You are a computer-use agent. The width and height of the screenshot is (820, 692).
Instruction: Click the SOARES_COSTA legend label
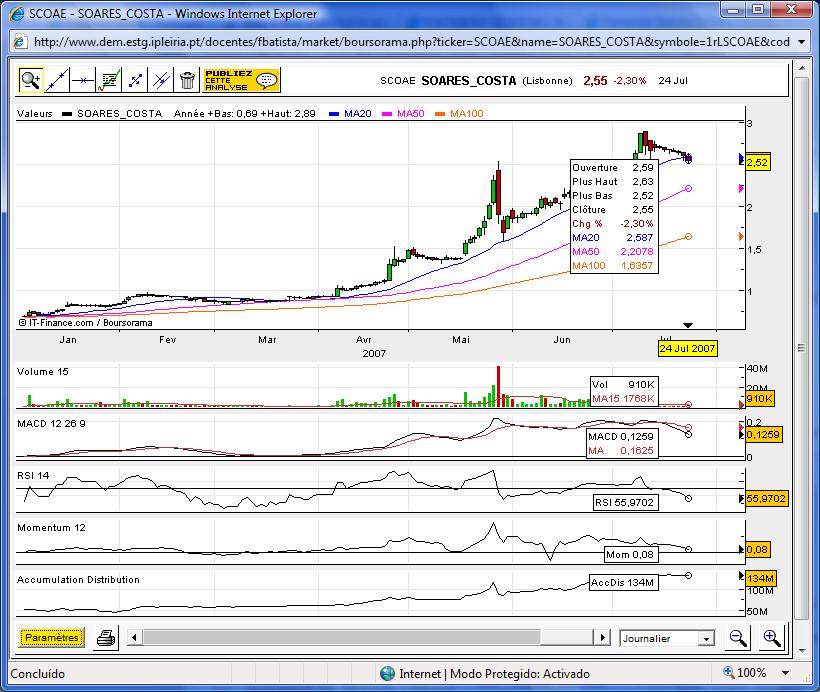tap(120, 114)
